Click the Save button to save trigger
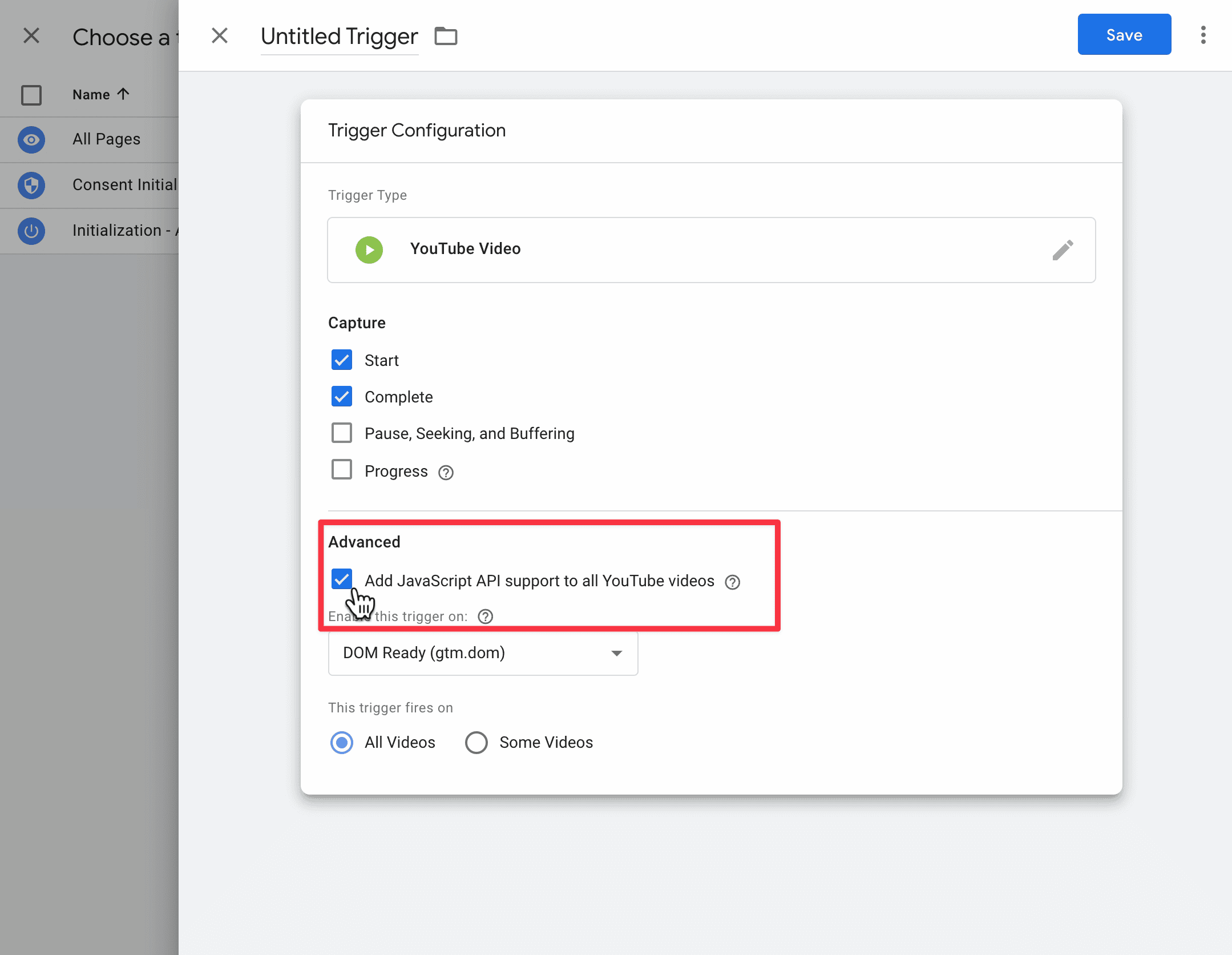The width and height of the screenshot is (1232, 955). pyautogui.click(x=1123, y=34)
